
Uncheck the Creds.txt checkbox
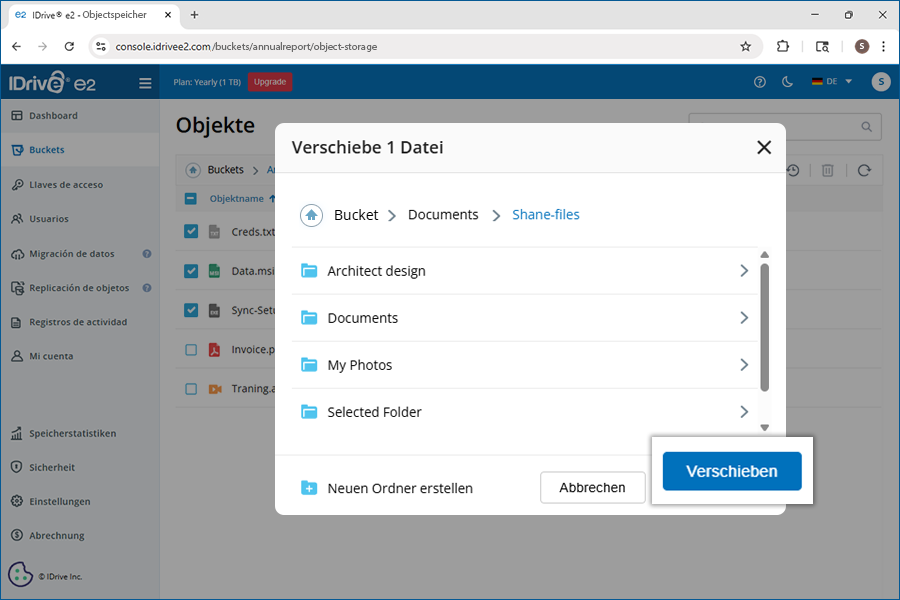tap(191, 232)
